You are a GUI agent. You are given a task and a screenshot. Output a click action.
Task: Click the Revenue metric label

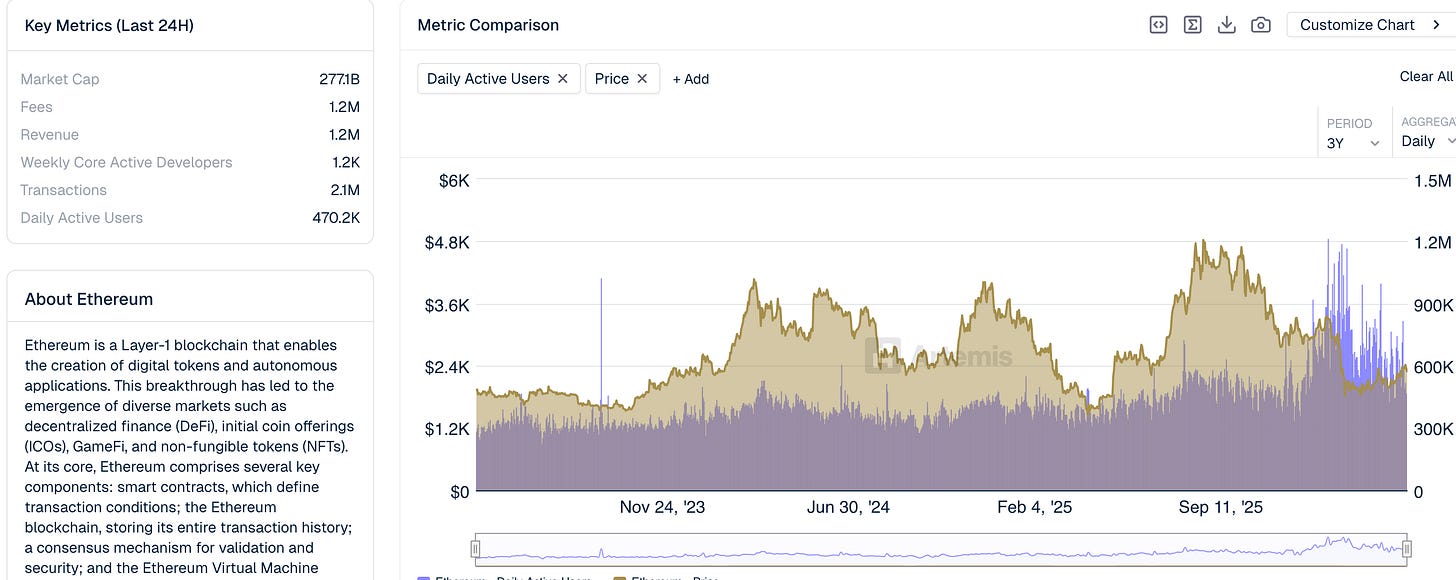click(x=49, y=135)
